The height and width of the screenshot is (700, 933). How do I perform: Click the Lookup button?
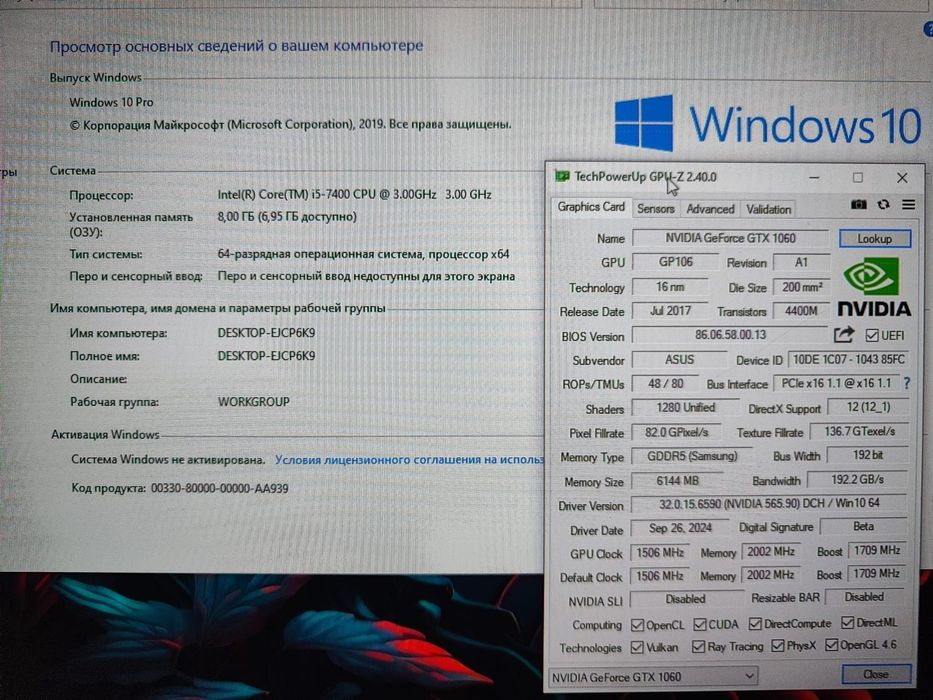pos(874,239)
